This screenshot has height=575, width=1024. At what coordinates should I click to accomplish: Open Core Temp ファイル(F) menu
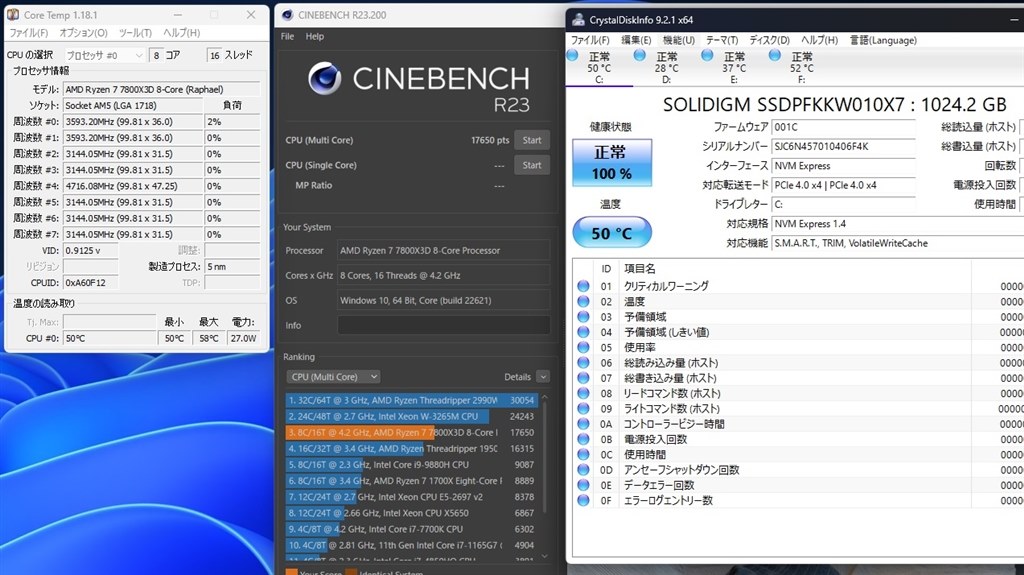tap(29, 33)
